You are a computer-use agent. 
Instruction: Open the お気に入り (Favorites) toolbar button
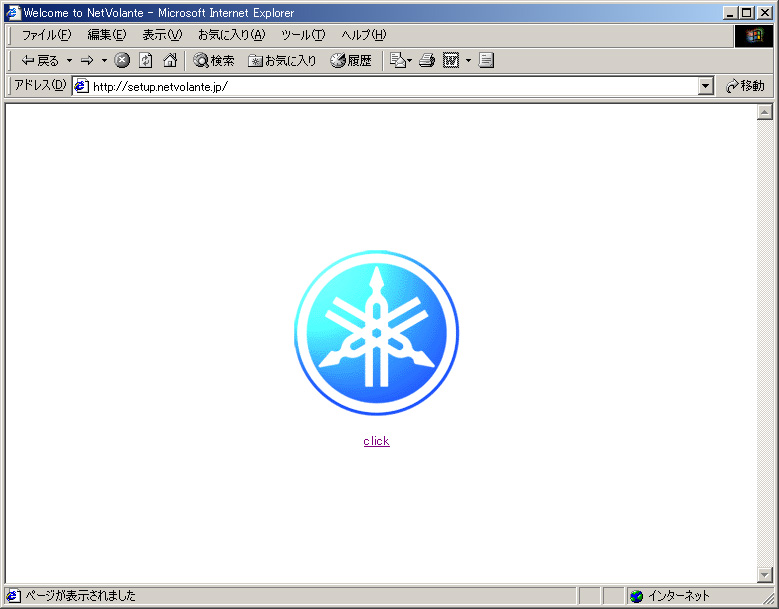tap(282, 61)
